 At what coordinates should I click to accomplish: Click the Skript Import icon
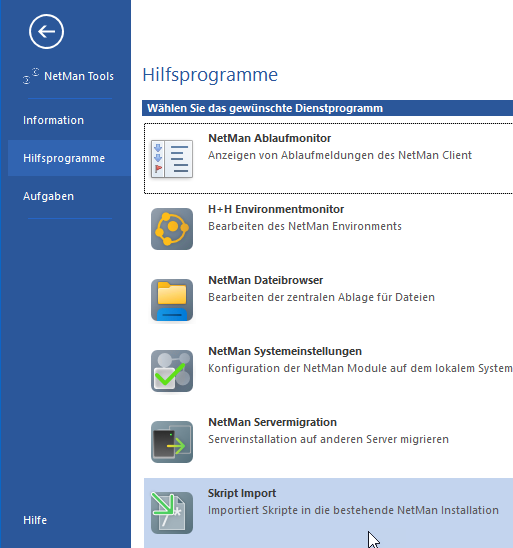172,513
